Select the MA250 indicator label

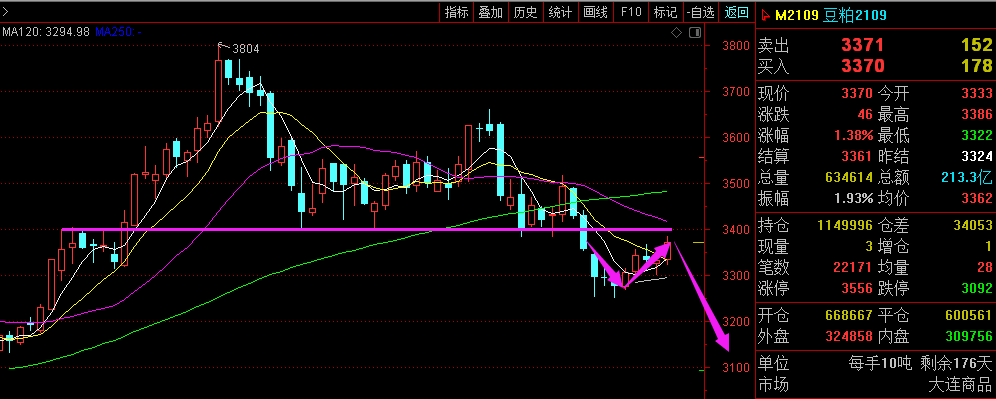click(119, 32)
